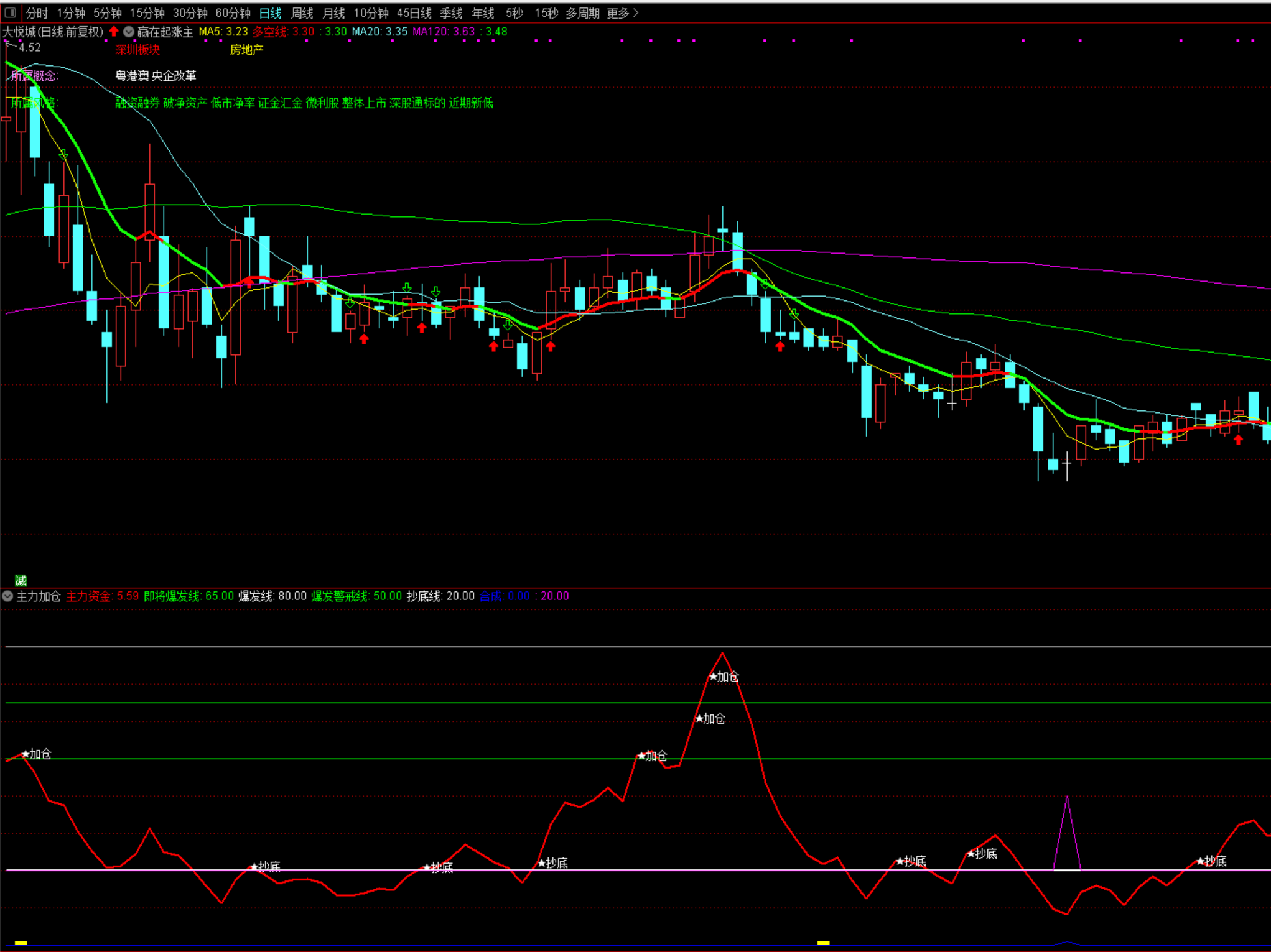Open the dropdown circle before 主力加仓

click(x=7, y=596)
